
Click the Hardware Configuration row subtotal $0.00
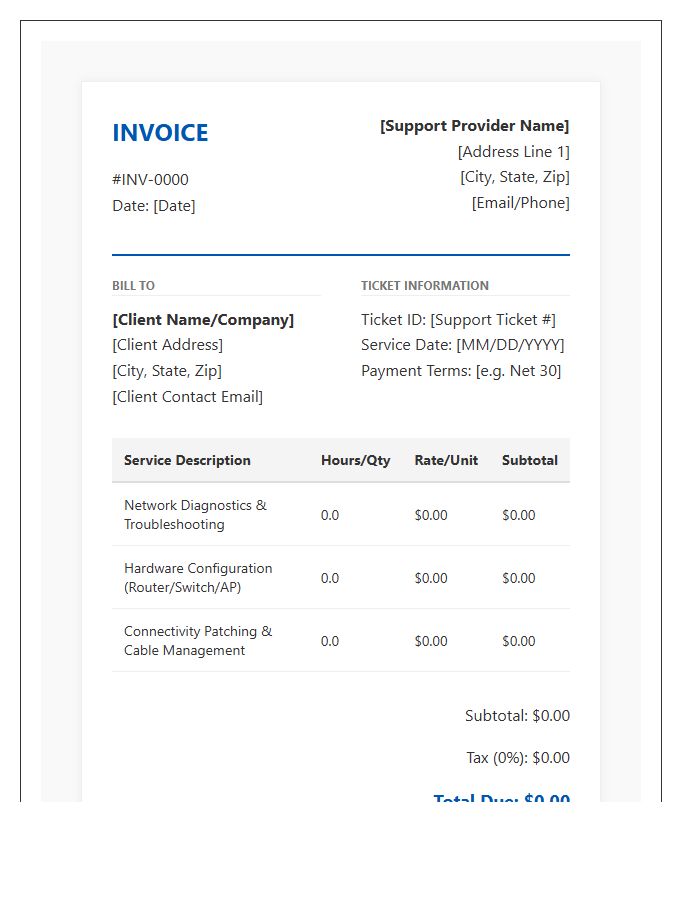tap(519, 578)
